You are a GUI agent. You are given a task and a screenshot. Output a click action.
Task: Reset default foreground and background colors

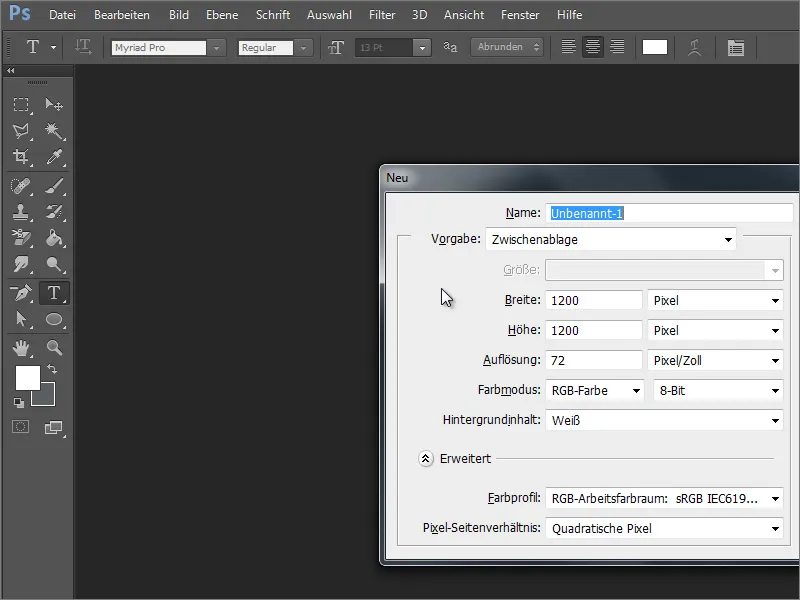click(19, 403)
